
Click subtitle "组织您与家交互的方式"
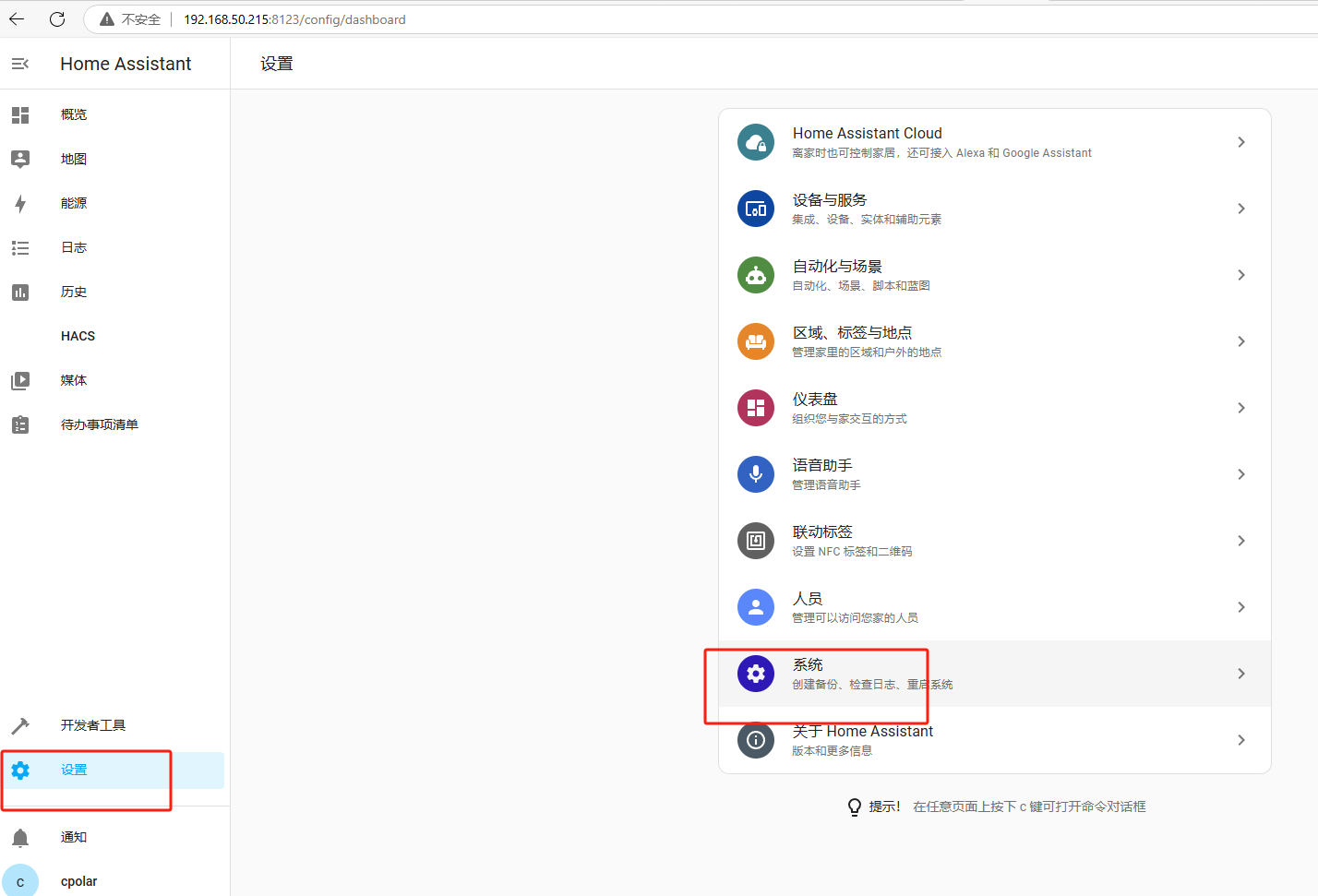coord(849,419)
